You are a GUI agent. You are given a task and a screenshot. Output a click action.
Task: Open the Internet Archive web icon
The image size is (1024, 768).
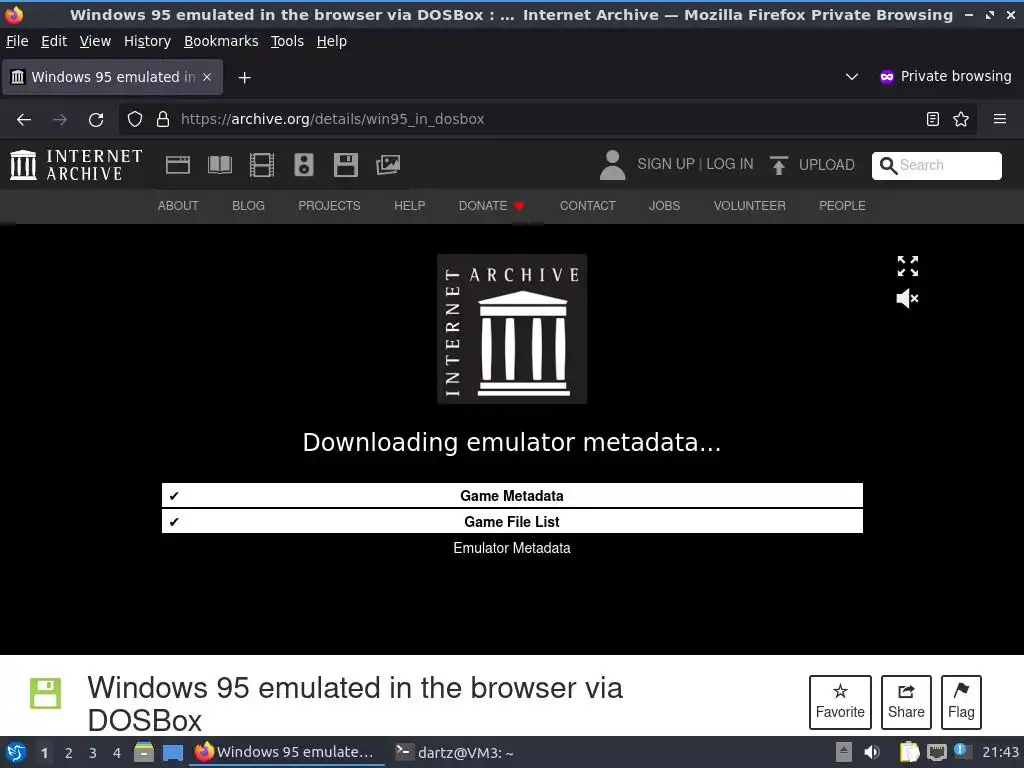(178, 165)
